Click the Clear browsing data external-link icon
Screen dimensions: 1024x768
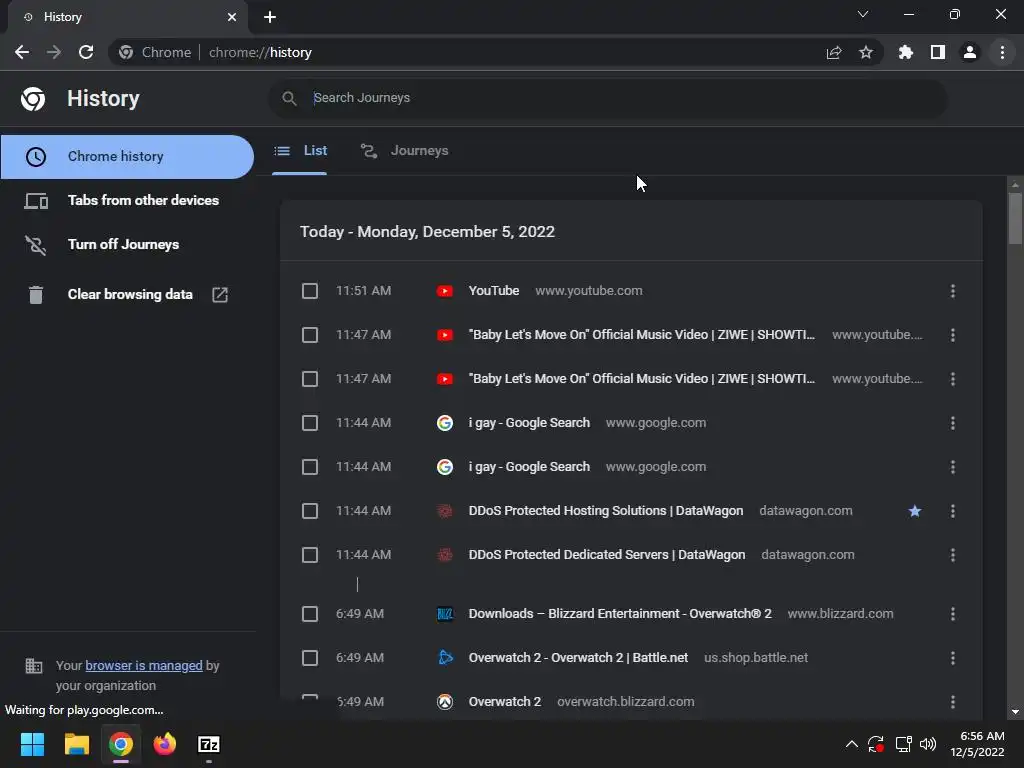click(220, 295)
